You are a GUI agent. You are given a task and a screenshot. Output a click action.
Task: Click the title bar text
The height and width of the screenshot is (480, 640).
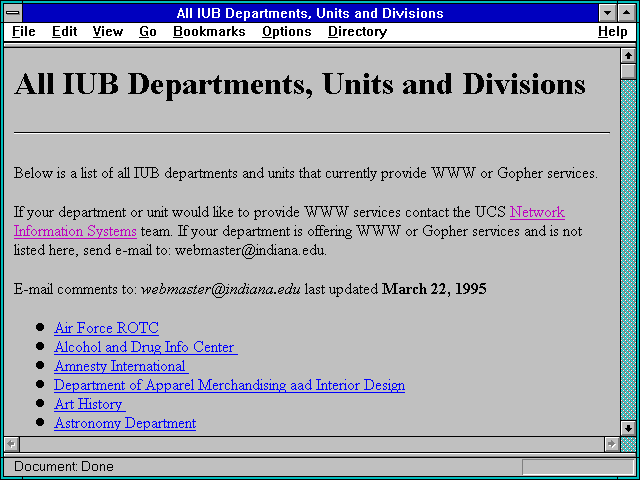click(310, 13)
